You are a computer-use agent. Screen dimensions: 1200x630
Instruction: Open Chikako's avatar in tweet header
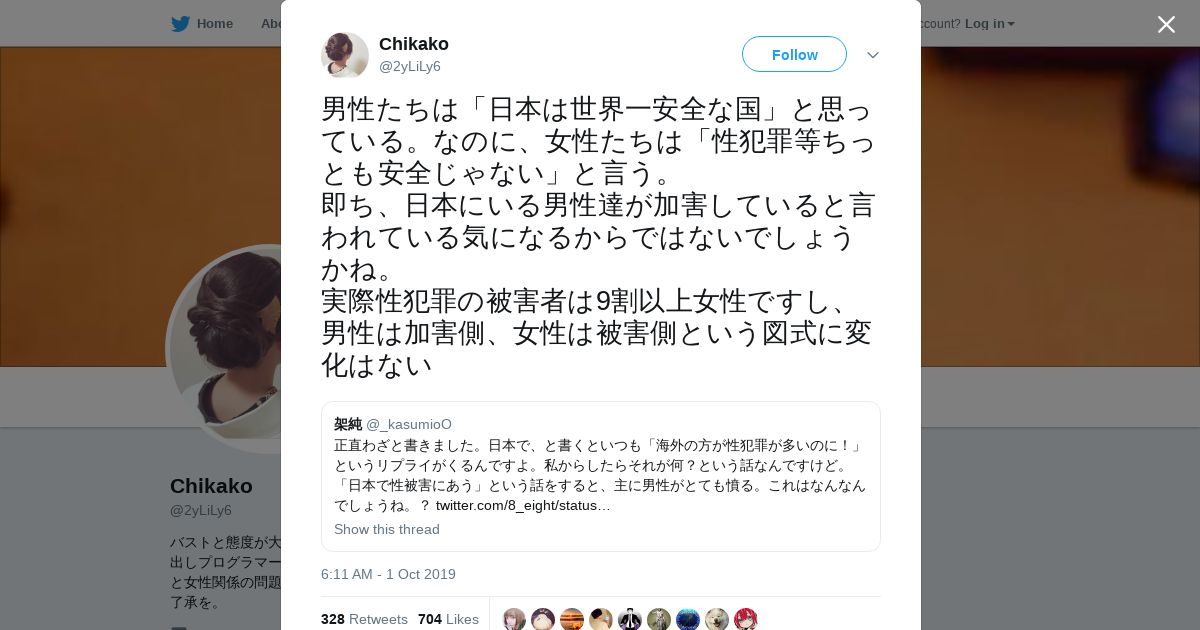(x=345, y=55)
